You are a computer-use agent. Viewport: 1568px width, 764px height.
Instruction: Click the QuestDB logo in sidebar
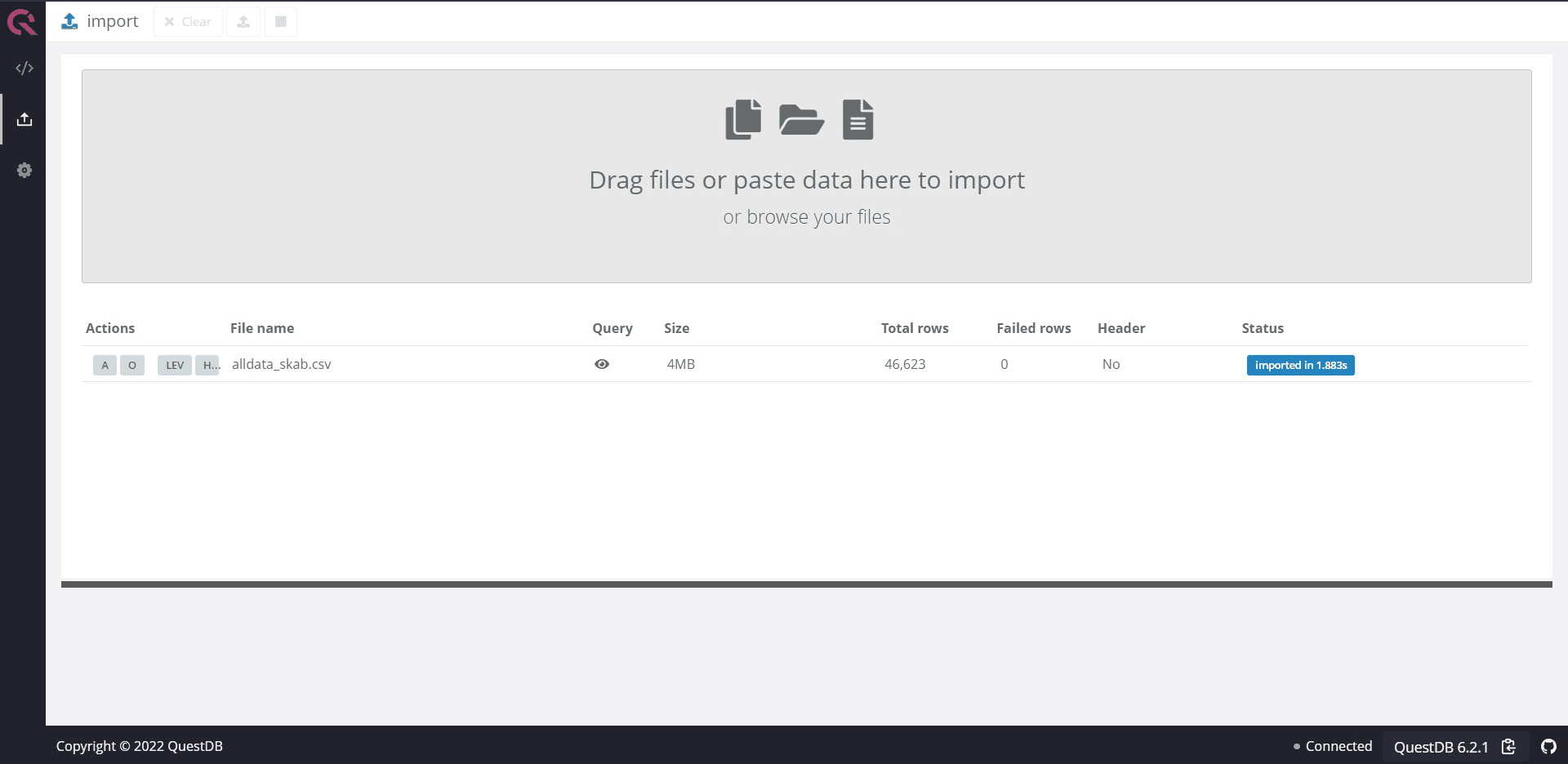pyautogui.click(x=22, y=22)
